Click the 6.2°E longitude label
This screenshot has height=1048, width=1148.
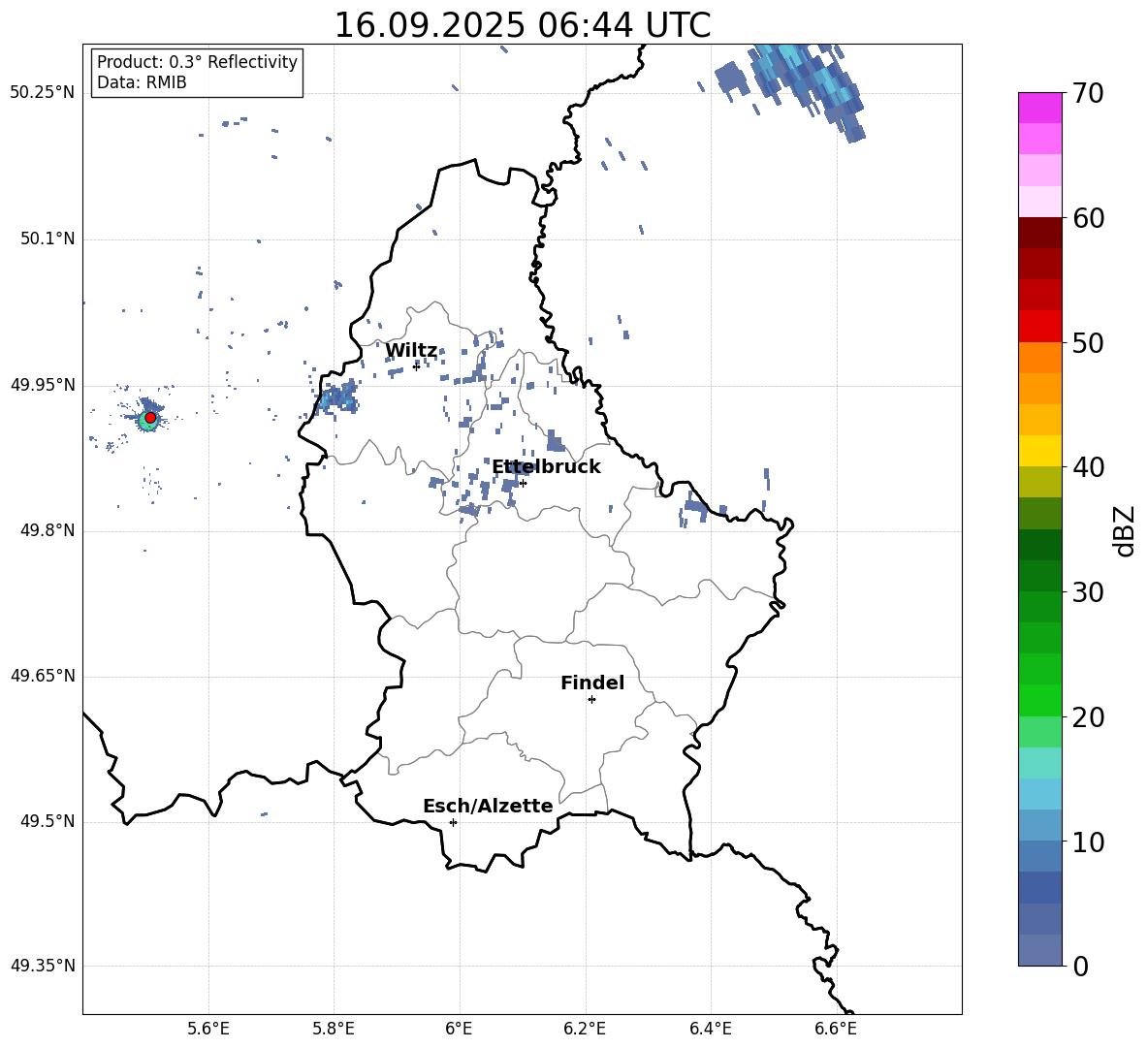pos(585,1029)
